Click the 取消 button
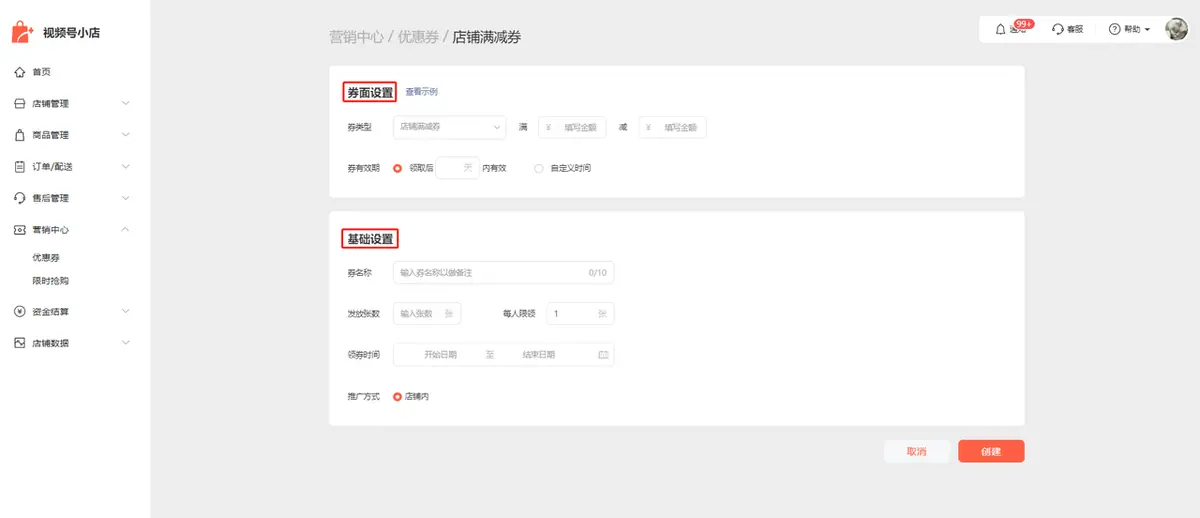This screenshot has width=1200, height=518. (x=917, y=452)
